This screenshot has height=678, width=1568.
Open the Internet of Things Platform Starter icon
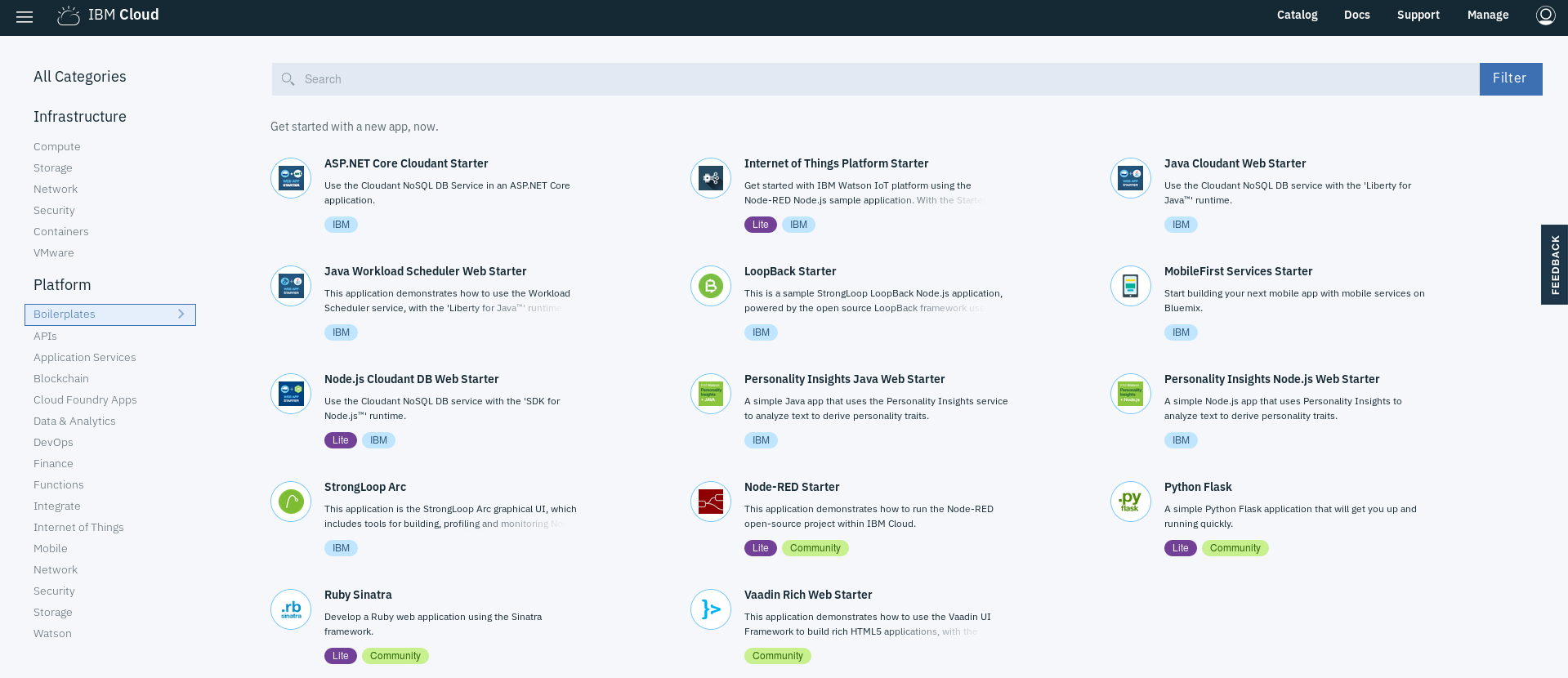tap(711, 178)
